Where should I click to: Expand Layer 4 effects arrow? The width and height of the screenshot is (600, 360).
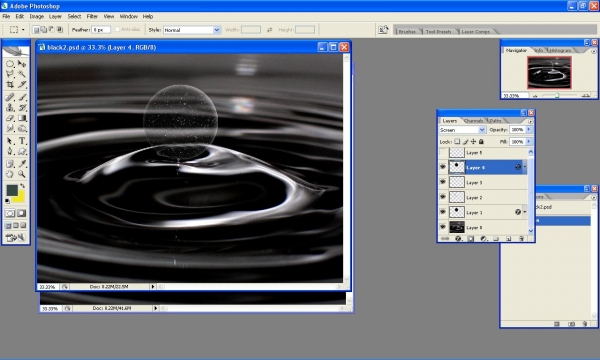[525, 167]
